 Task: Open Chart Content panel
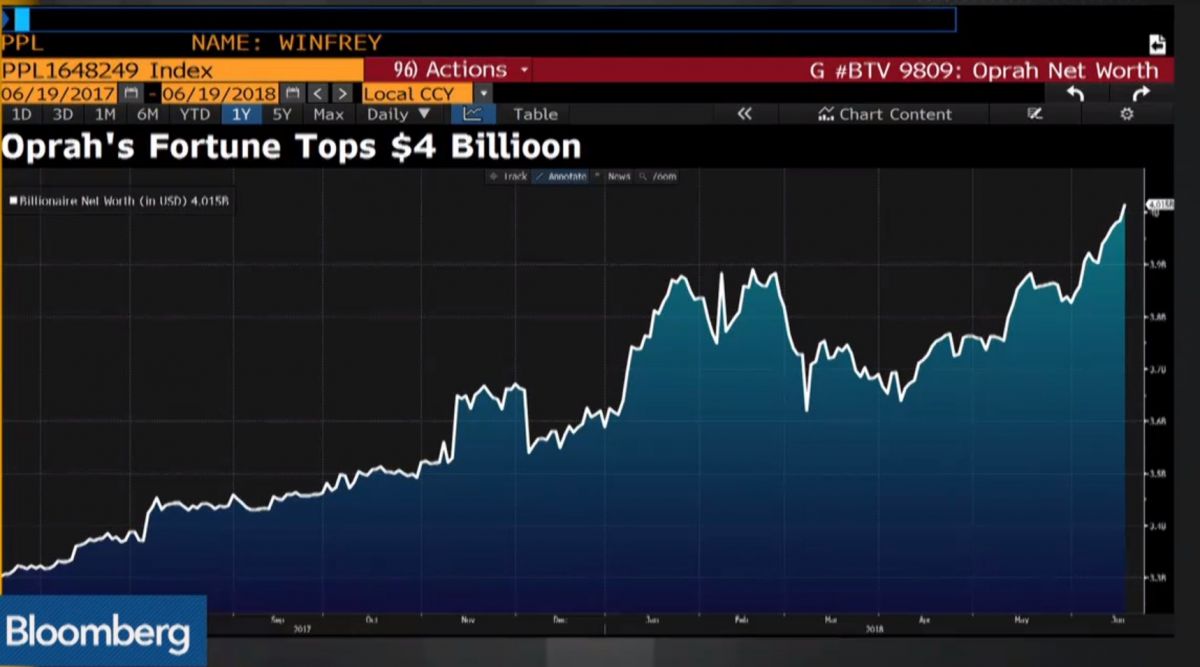coord(885,114)
